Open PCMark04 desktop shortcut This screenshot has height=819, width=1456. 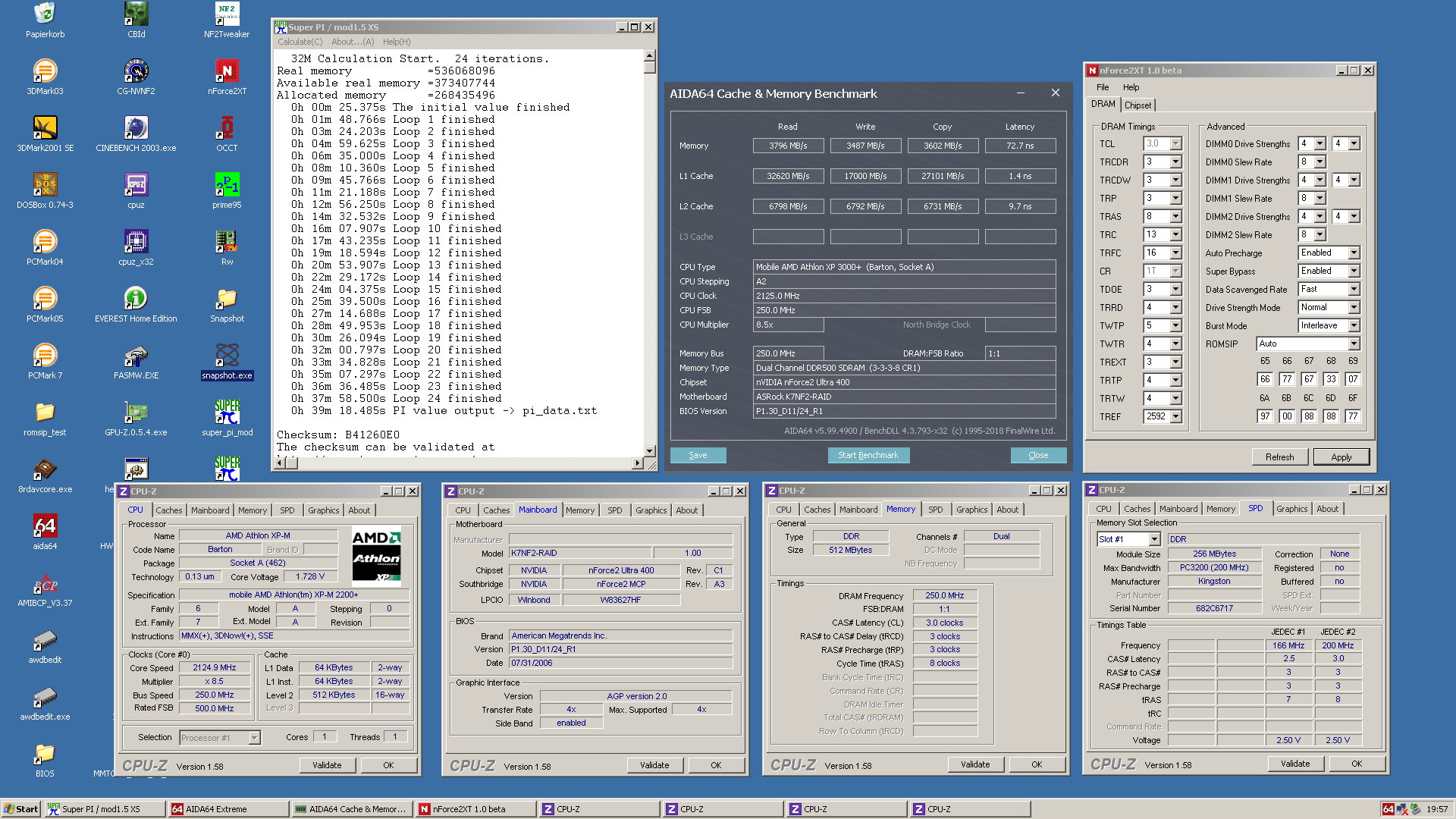tap(45, 248)
